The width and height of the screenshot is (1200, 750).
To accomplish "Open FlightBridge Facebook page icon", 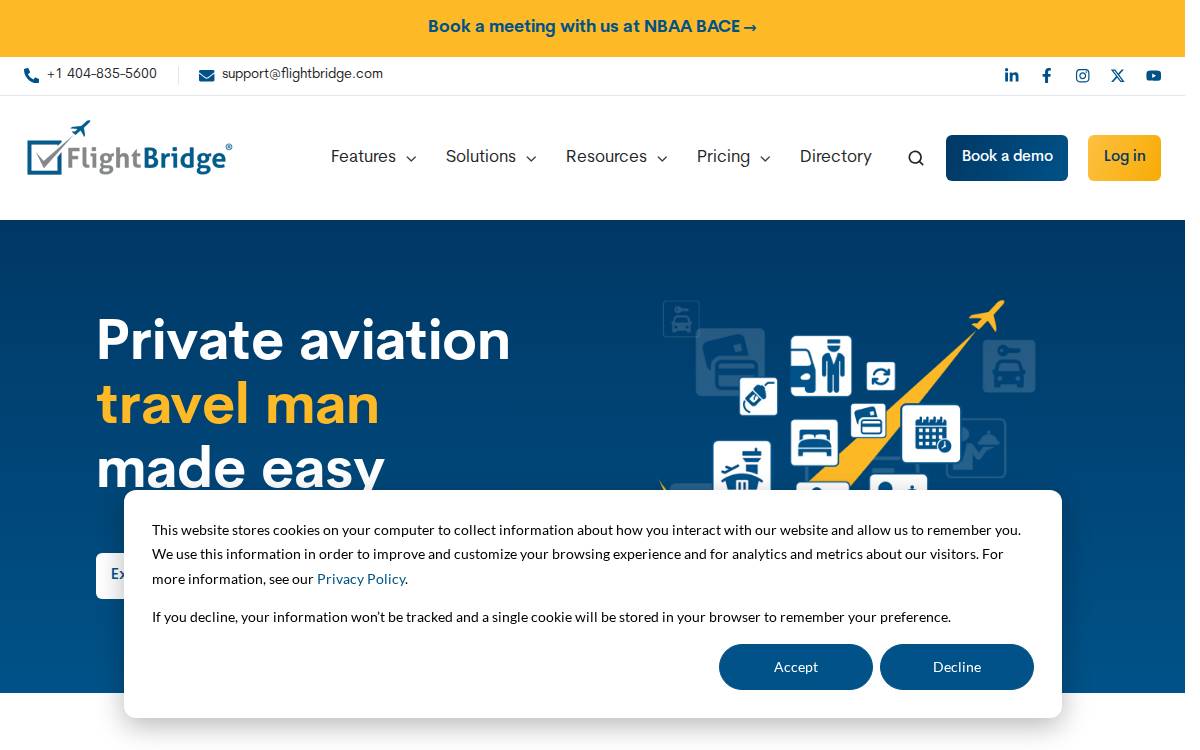I will [1047, 76].
